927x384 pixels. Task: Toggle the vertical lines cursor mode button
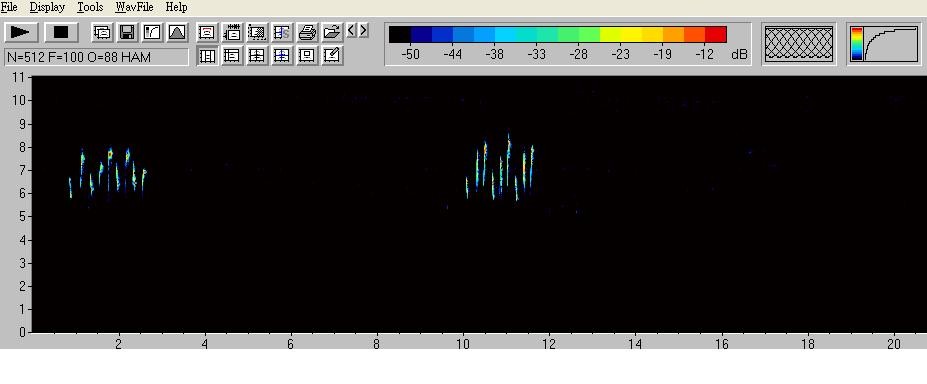207,56
